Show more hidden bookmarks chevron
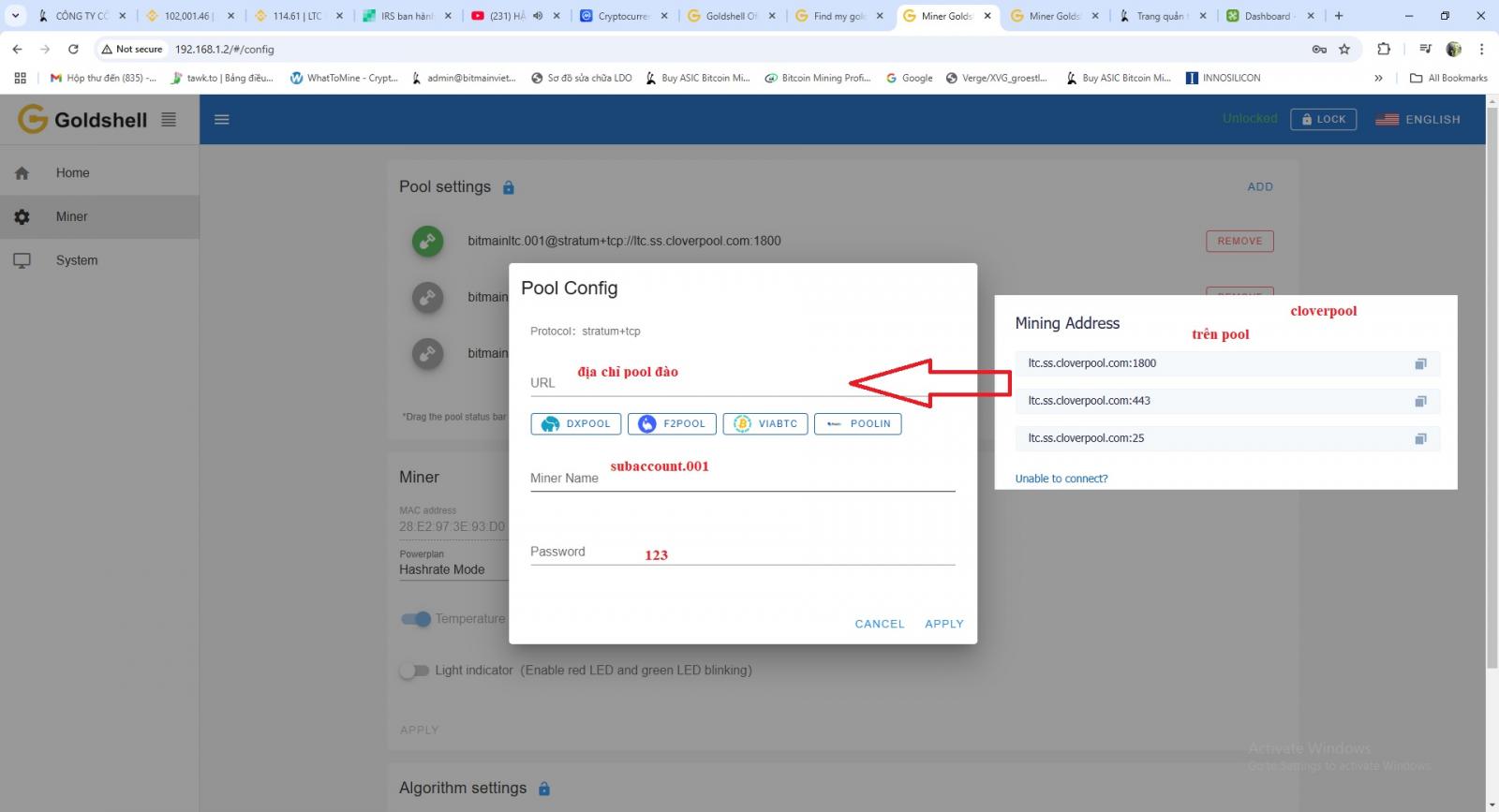 pos(1378,78)
